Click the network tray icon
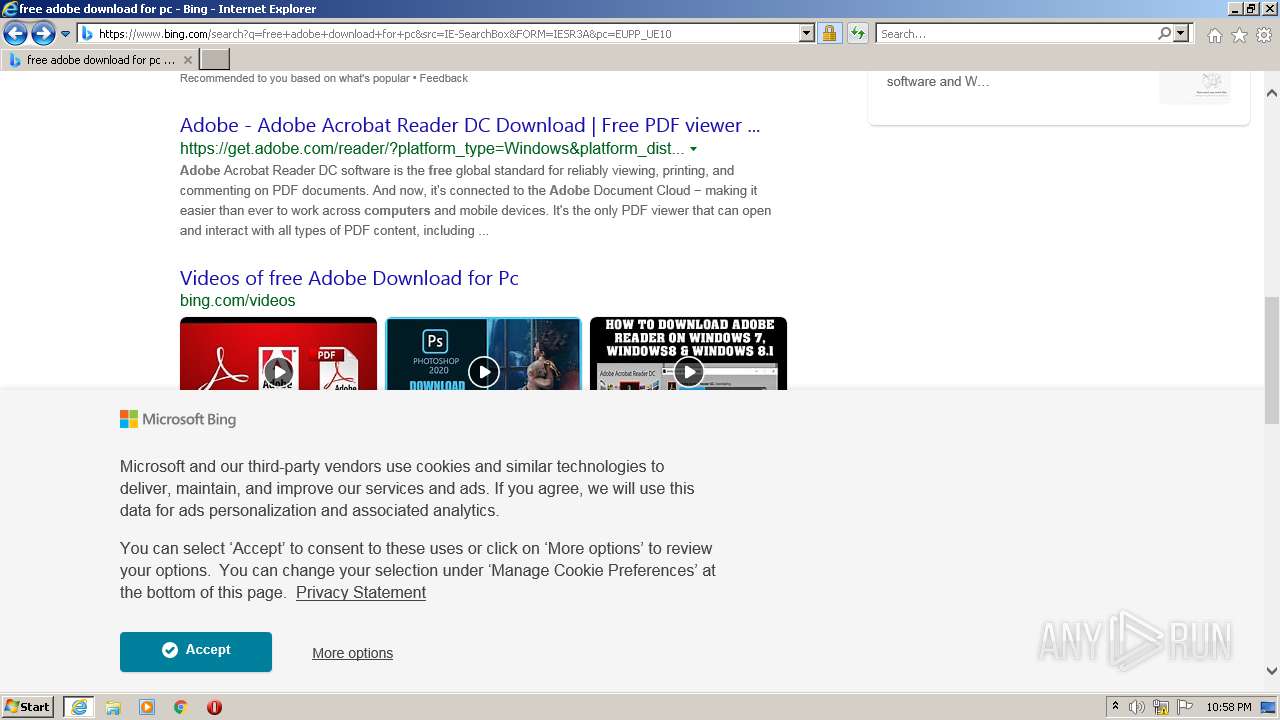 point(1161,707)
